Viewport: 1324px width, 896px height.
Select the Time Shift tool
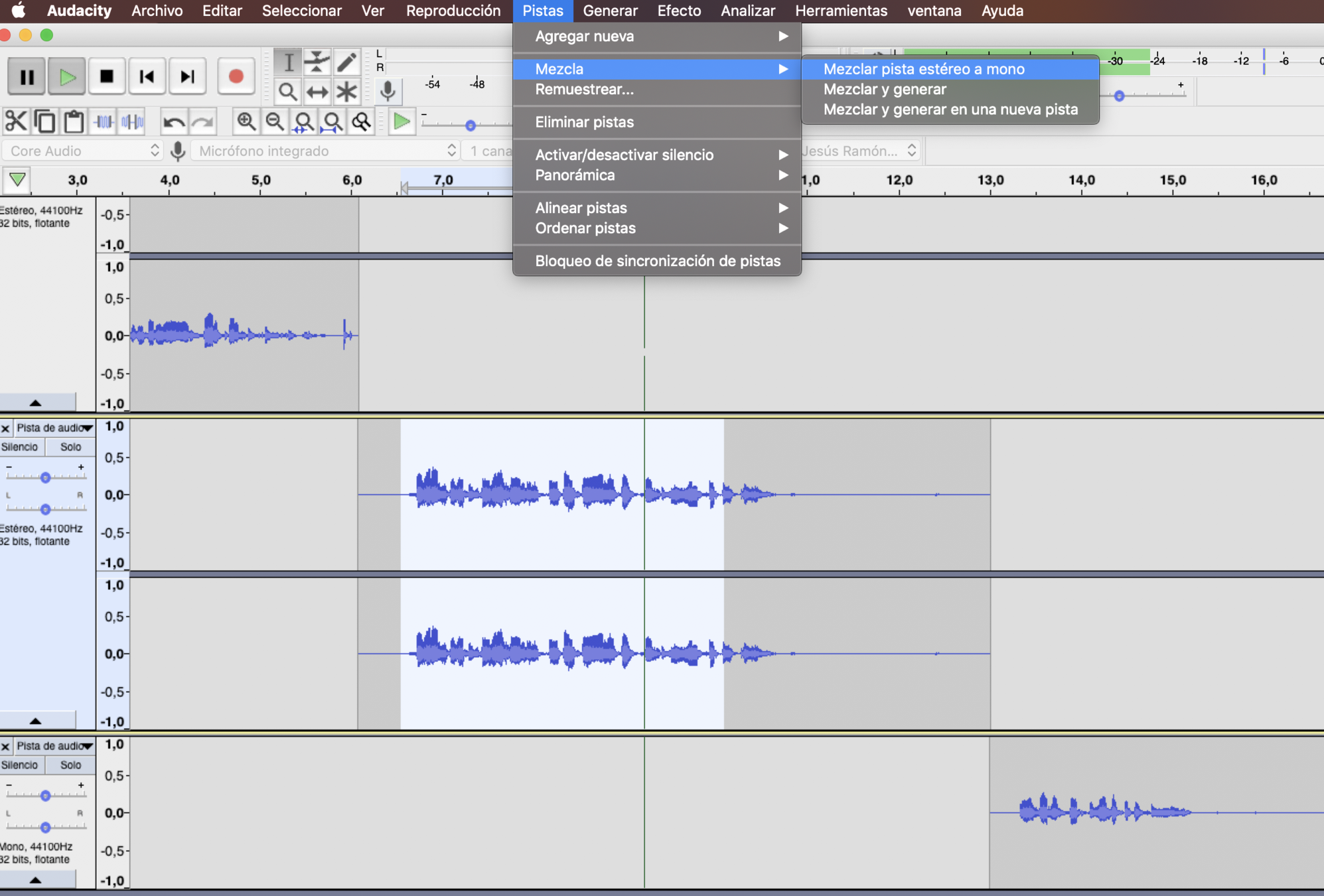[x=317, y=92]
